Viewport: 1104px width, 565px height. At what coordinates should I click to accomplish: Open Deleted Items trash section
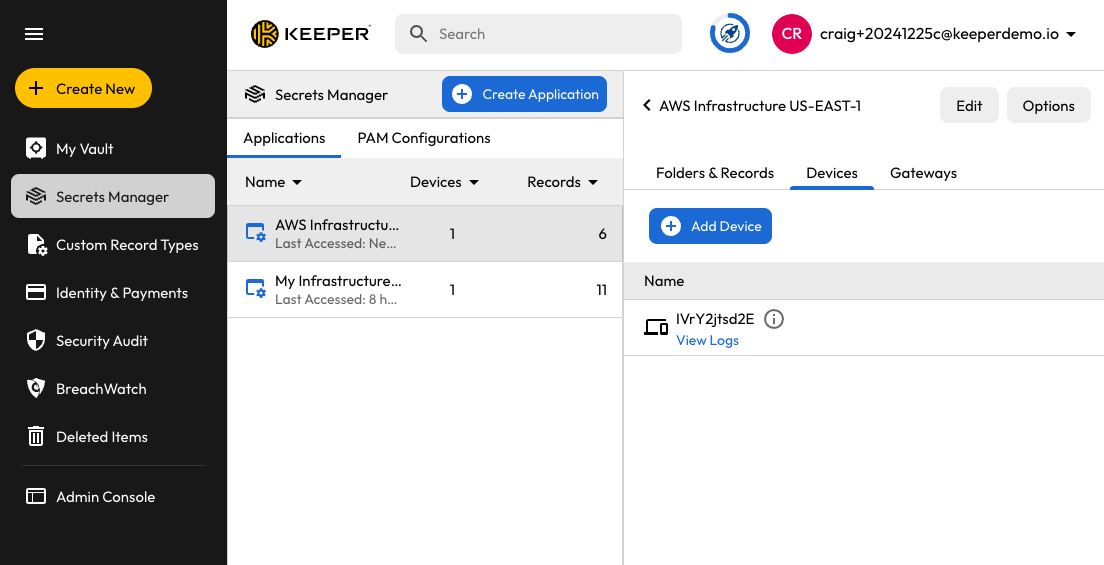[101, 437]
